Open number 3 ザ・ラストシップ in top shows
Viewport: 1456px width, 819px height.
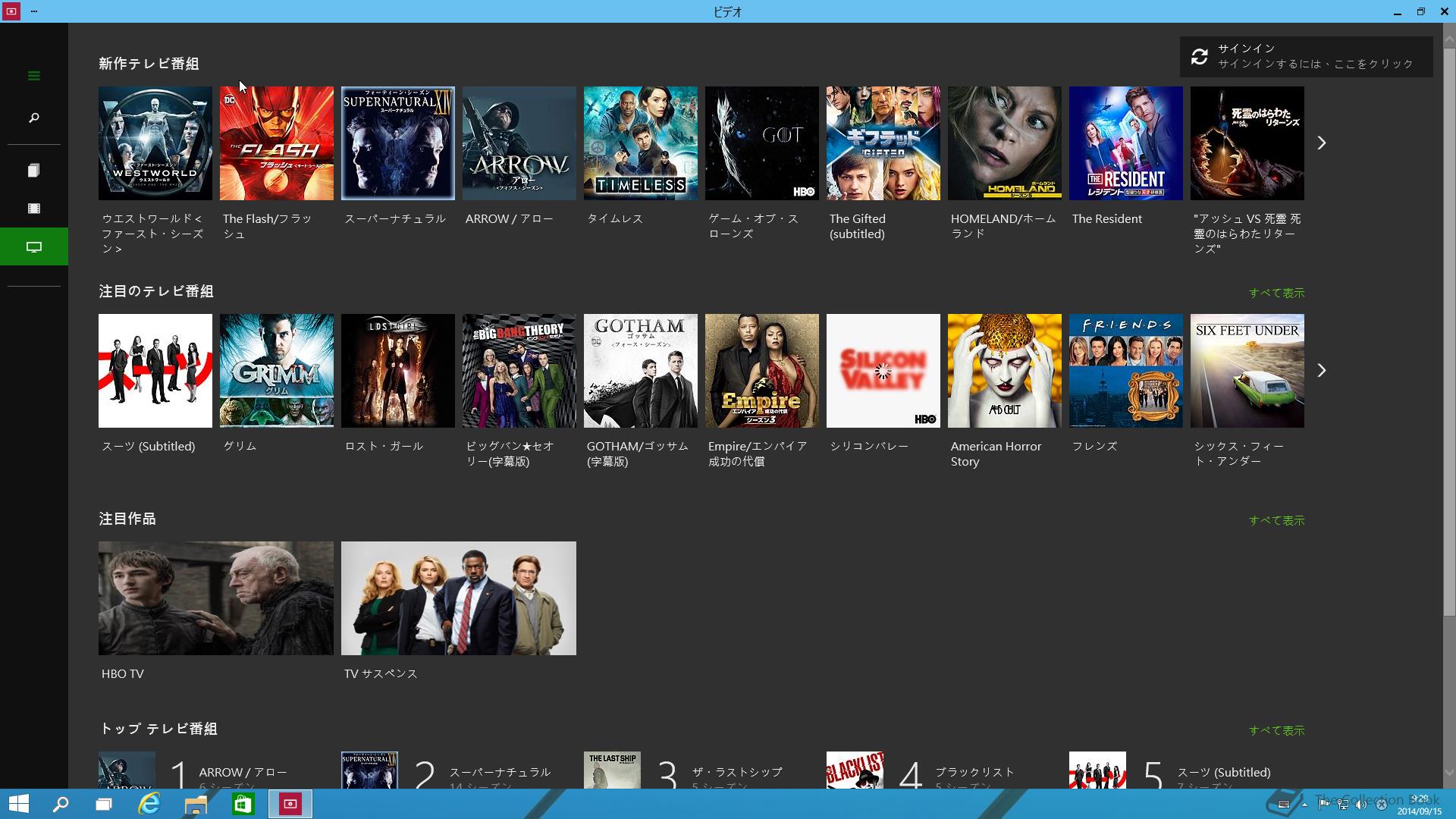701,770
